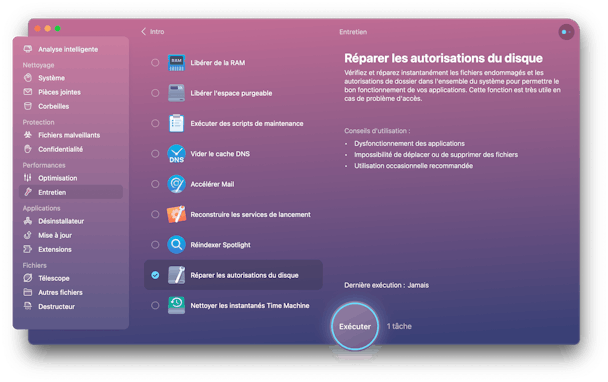The image size is (608, 382).
Task: Click the launch services rebuild icon
Action: 176,214
